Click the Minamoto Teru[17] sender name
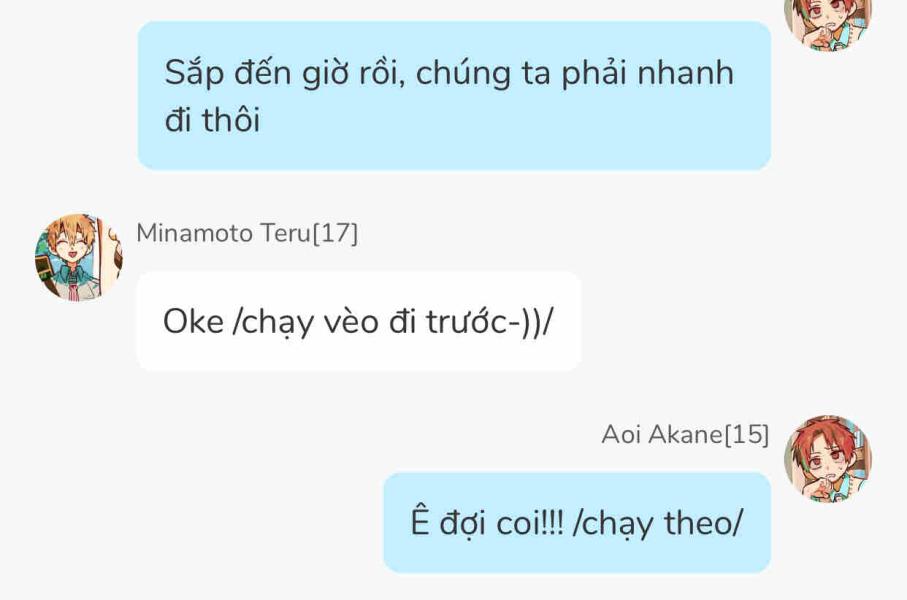The width and height of the screenshot is (907, 600). [x=247, y=233]
